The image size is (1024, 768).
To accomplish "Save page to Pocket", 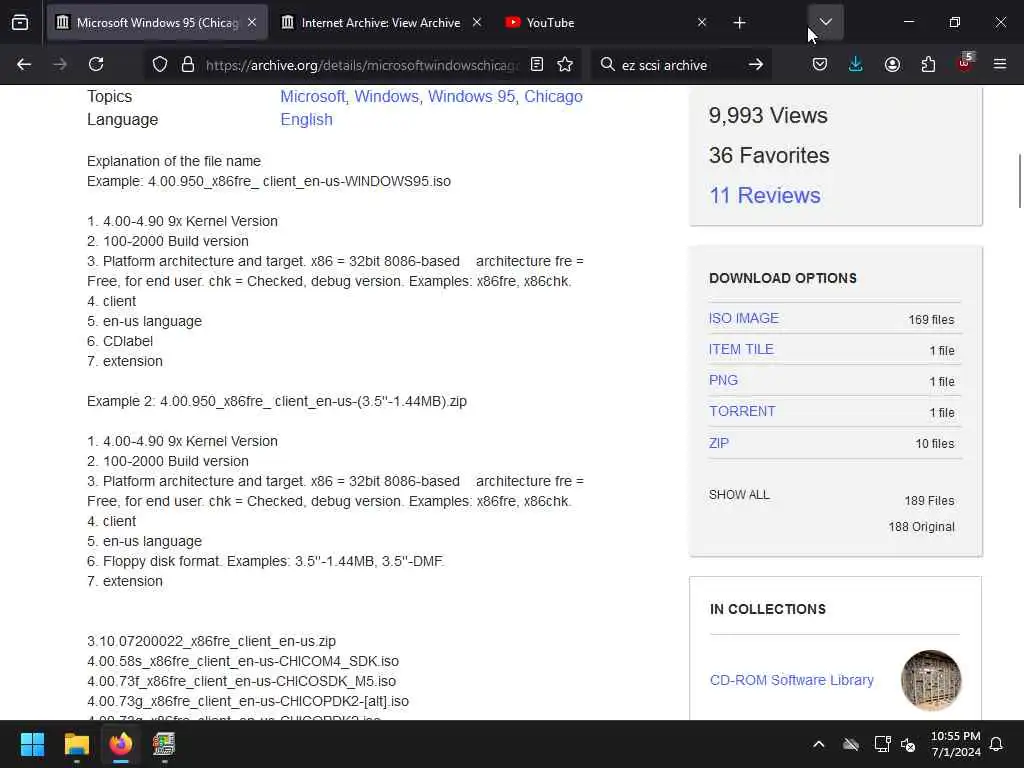I will click(820, 64).
